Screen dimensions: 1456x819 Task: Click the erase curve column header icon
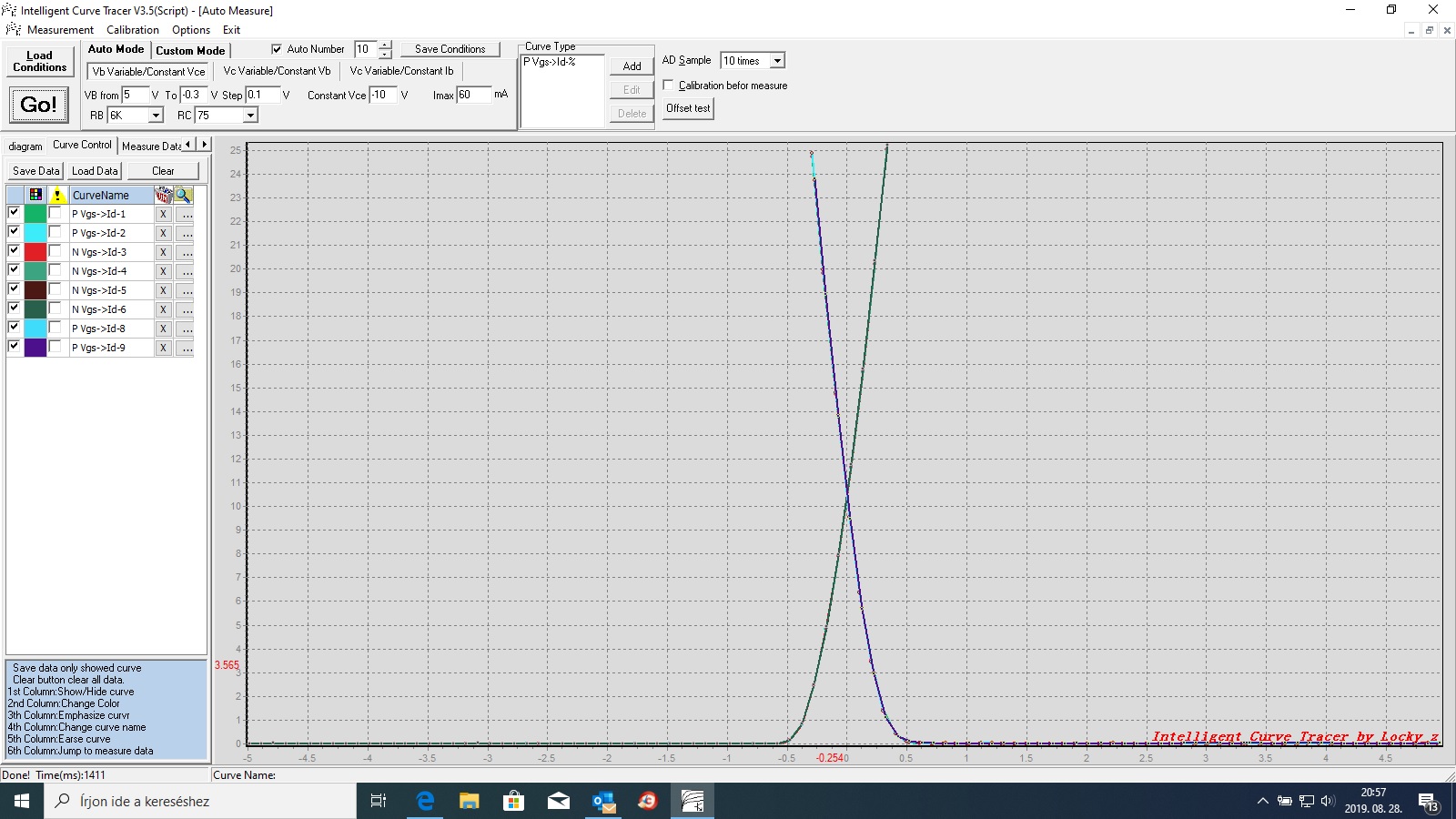[x=164, y=195]
